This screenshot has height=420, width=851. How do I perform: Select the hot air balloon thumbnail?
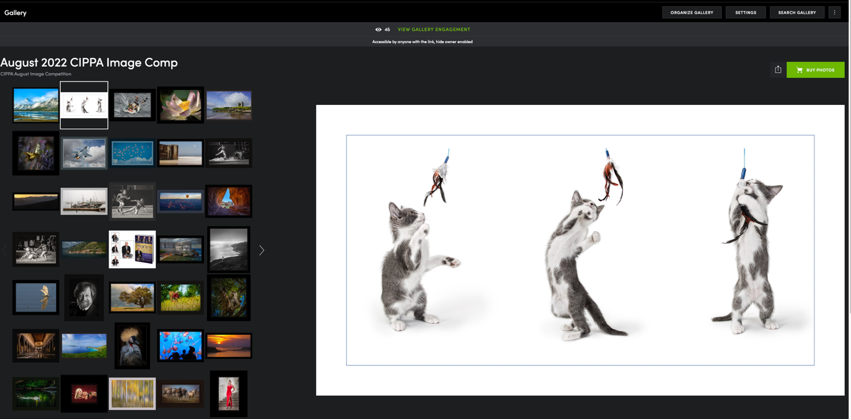pyautogui.click(x=180, y=201)
